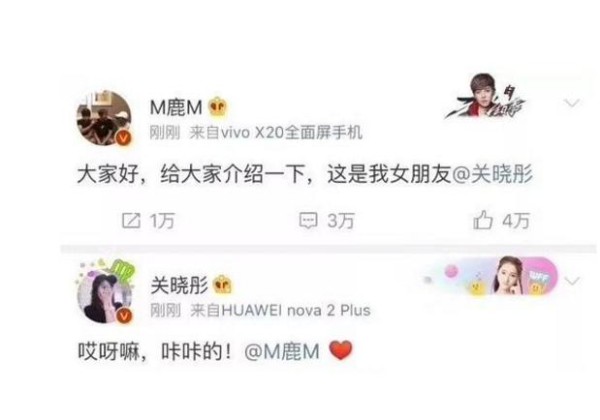Click the red heart emoji in the reply
Image resolution: width=600 pixels, height=420 pixels.
(x=341, y=350)
